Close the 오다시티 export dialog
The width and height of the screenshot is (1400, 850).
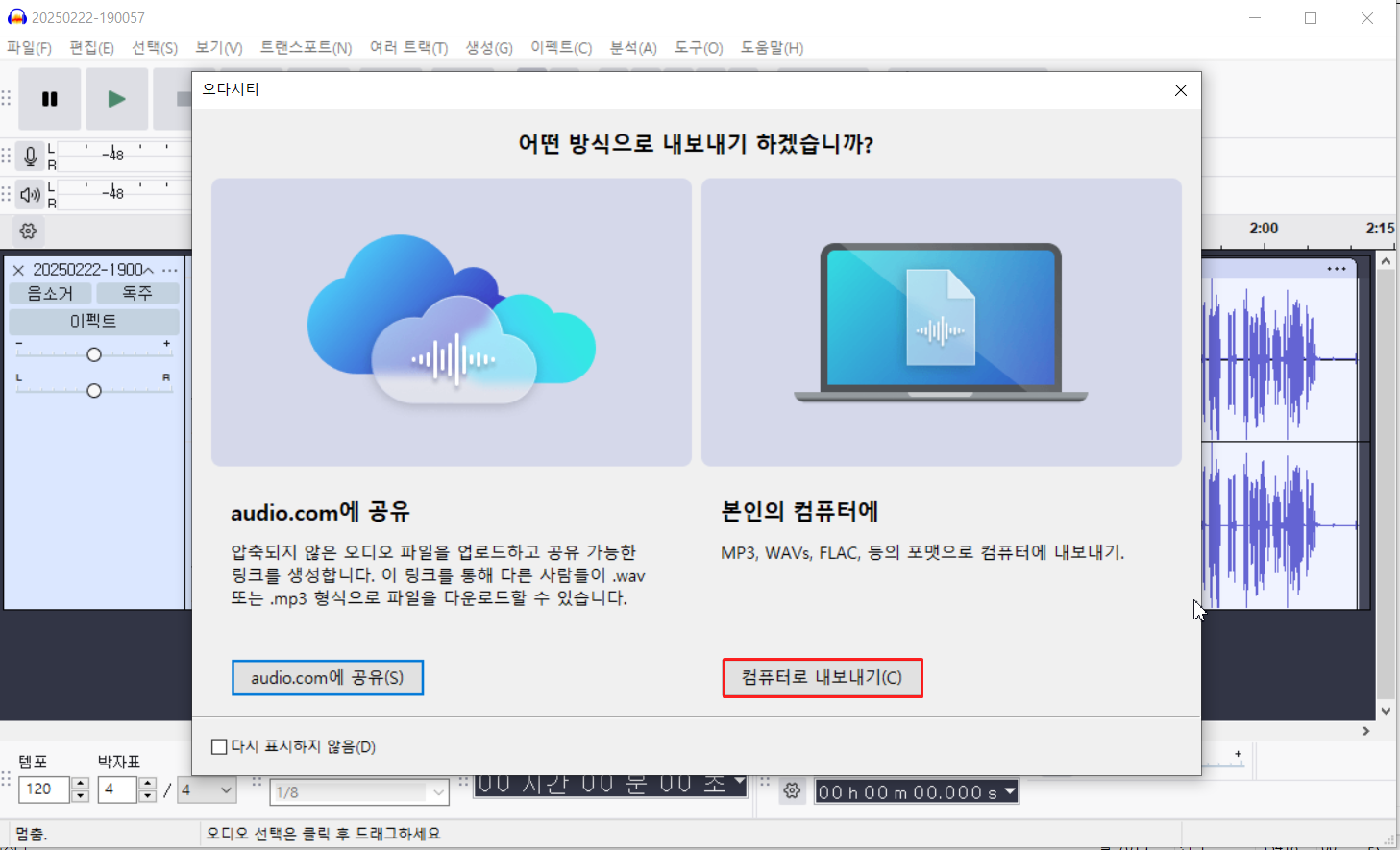click(1181, 90)
